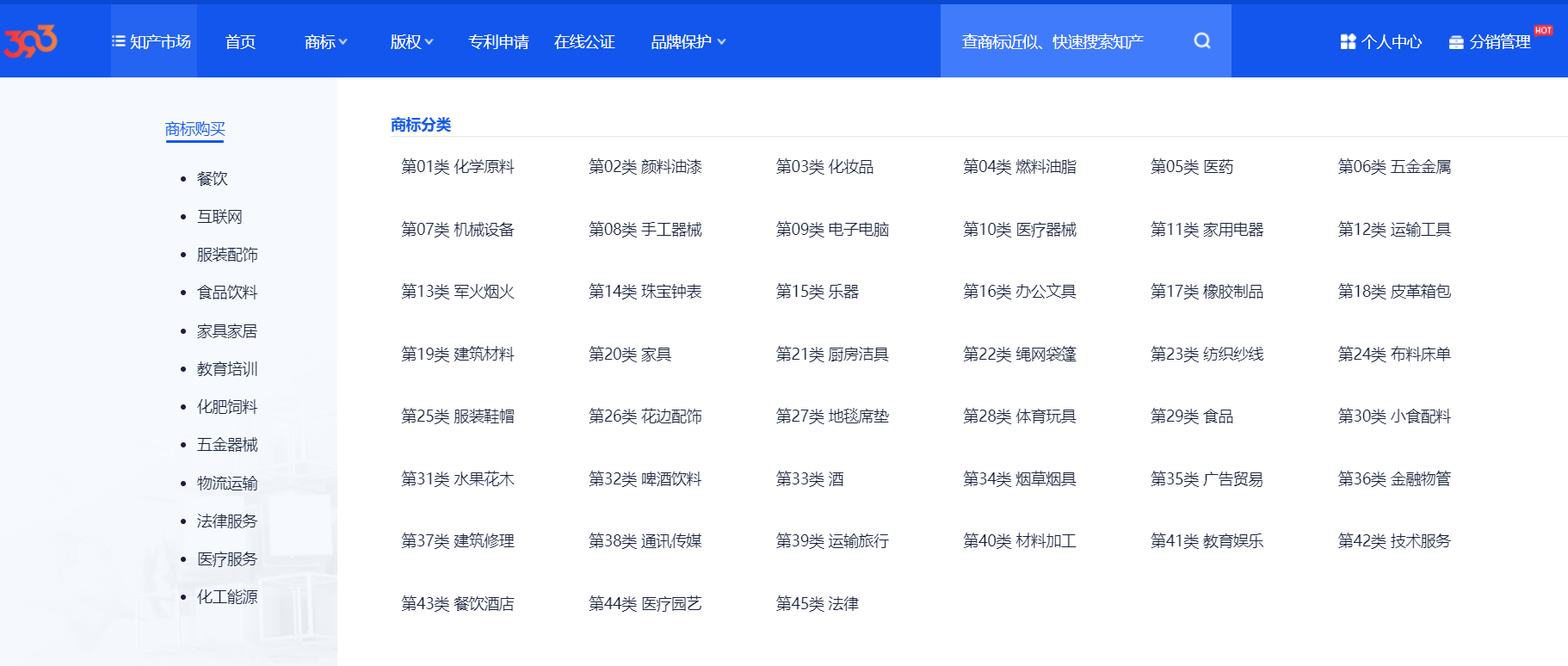Click the trademark search input field
The height and width of the screenshot is (666, 1568).
coord(1067,41)
